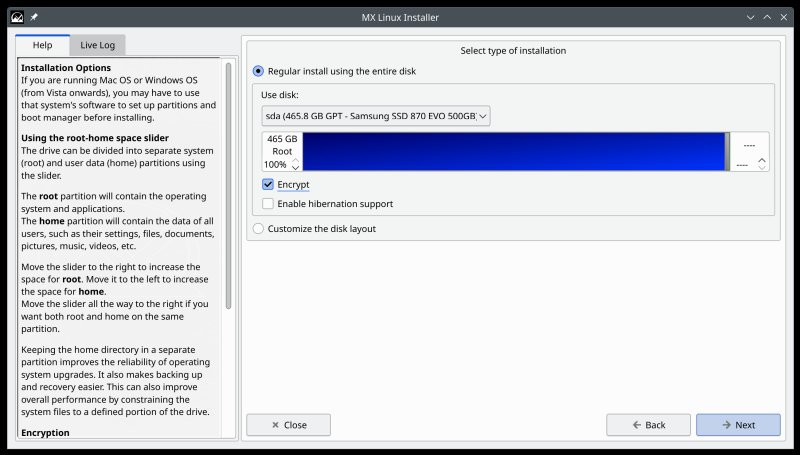This screenshot has height=455, width=800.
Task: Open the Use disk dropdown
Action: pos(376,116)
